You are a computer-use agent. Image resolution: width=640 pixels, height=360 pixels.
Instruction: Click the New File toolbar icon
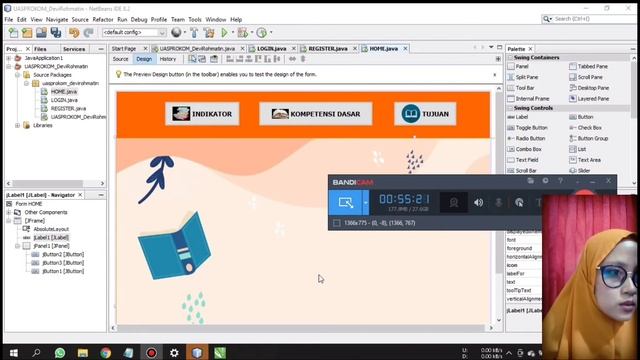[13, 33]
